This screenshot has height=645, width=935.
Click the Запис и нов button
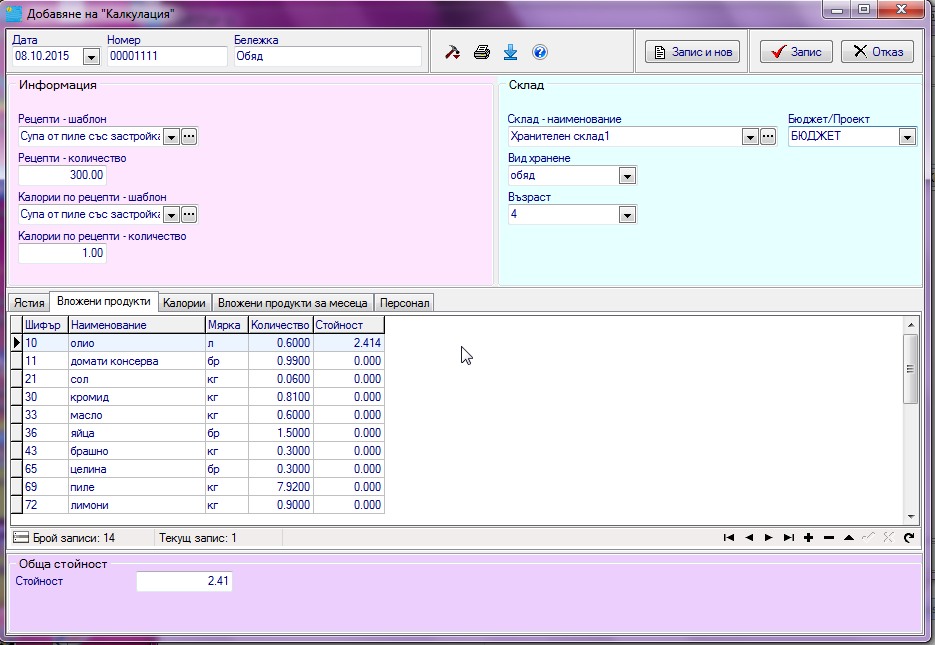(x=692, y=52)
